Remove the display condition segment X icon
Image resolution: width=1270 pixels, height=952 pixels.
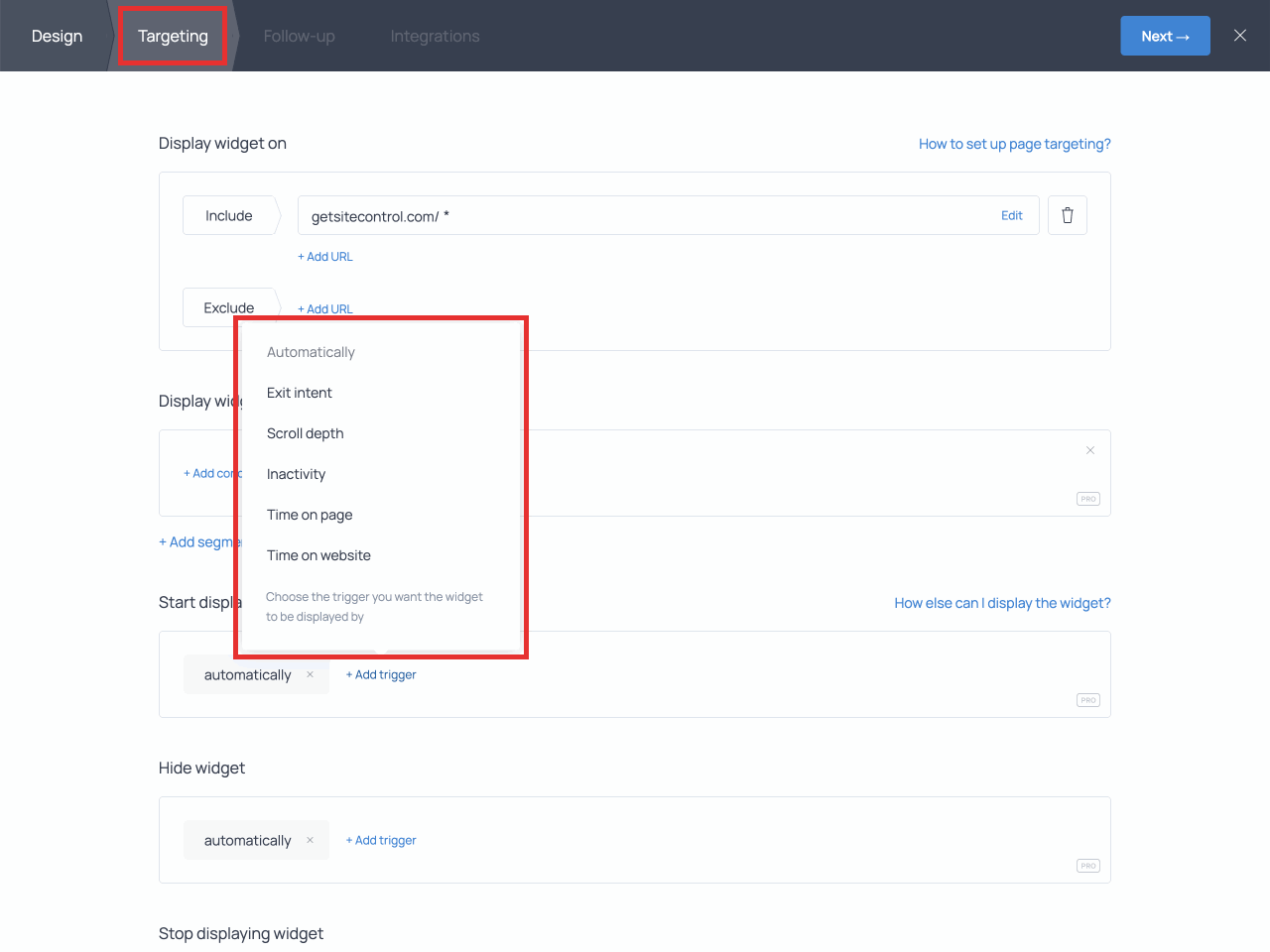[1089, 450]
